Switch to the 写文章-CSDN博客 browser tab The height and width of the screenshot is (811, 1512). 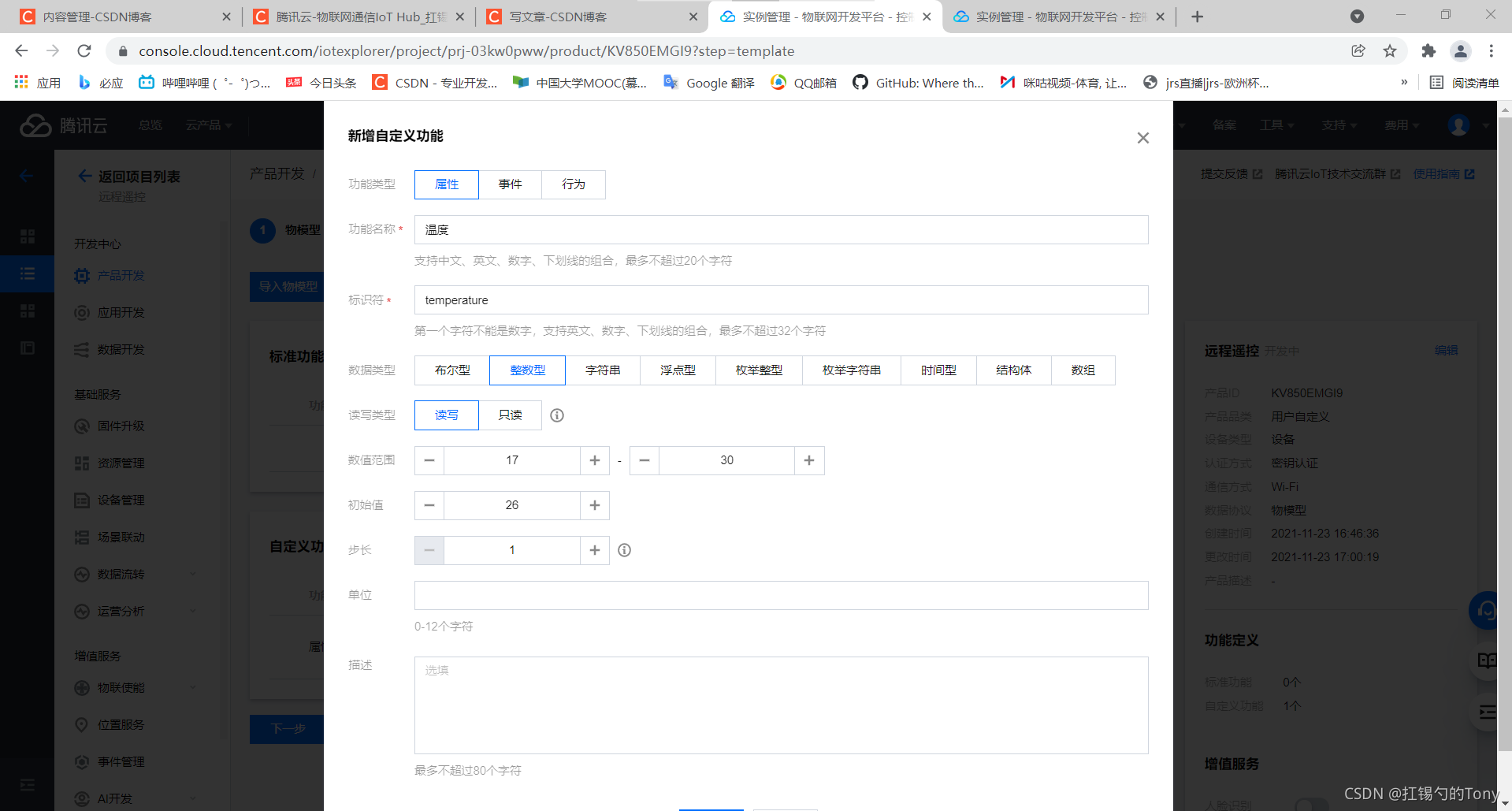583,16
